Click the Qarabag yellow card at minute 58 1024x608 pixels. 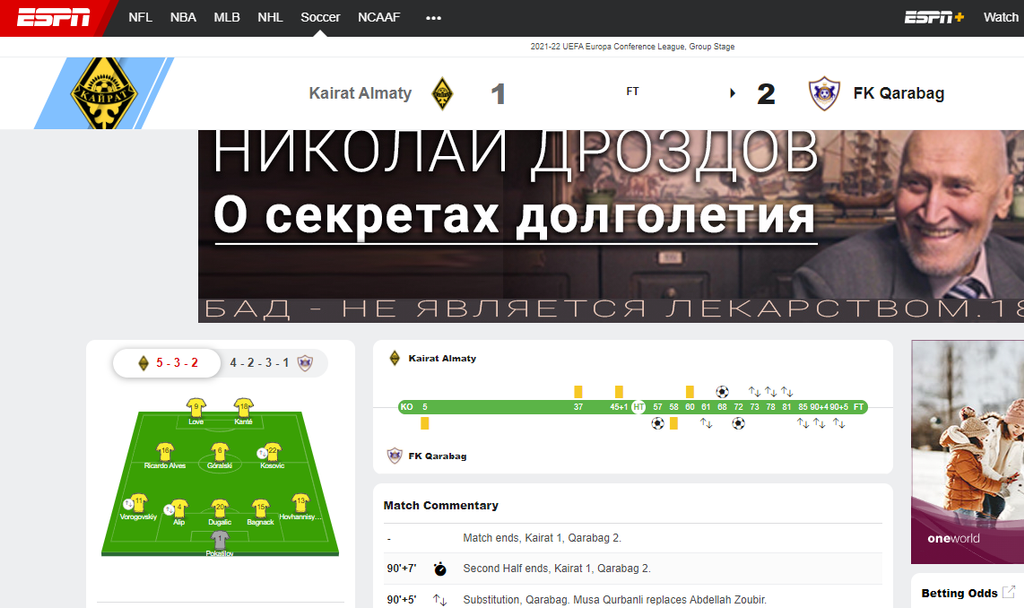coord(674,423)
